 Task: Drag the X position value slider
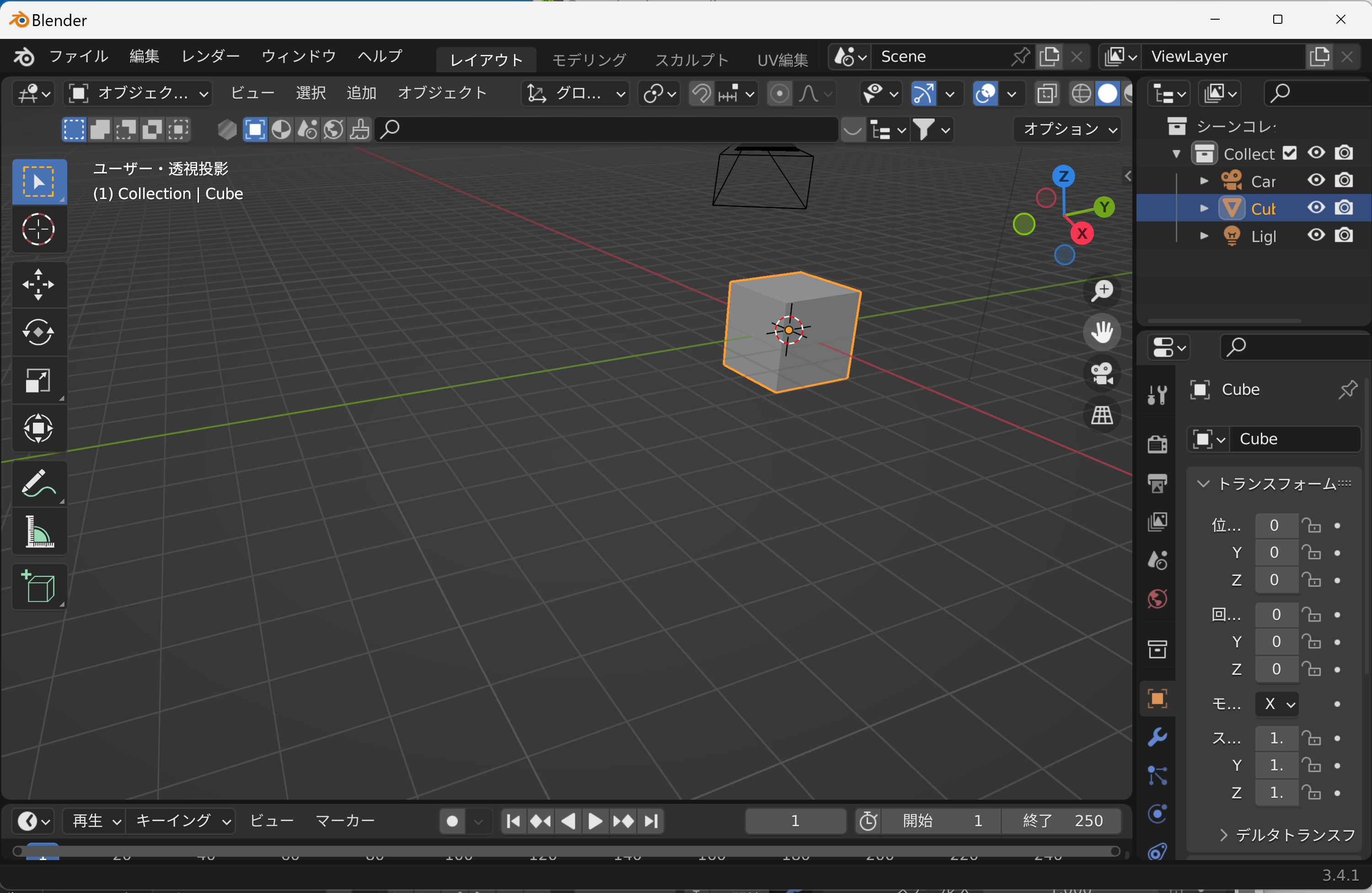tap(1275, 525)
